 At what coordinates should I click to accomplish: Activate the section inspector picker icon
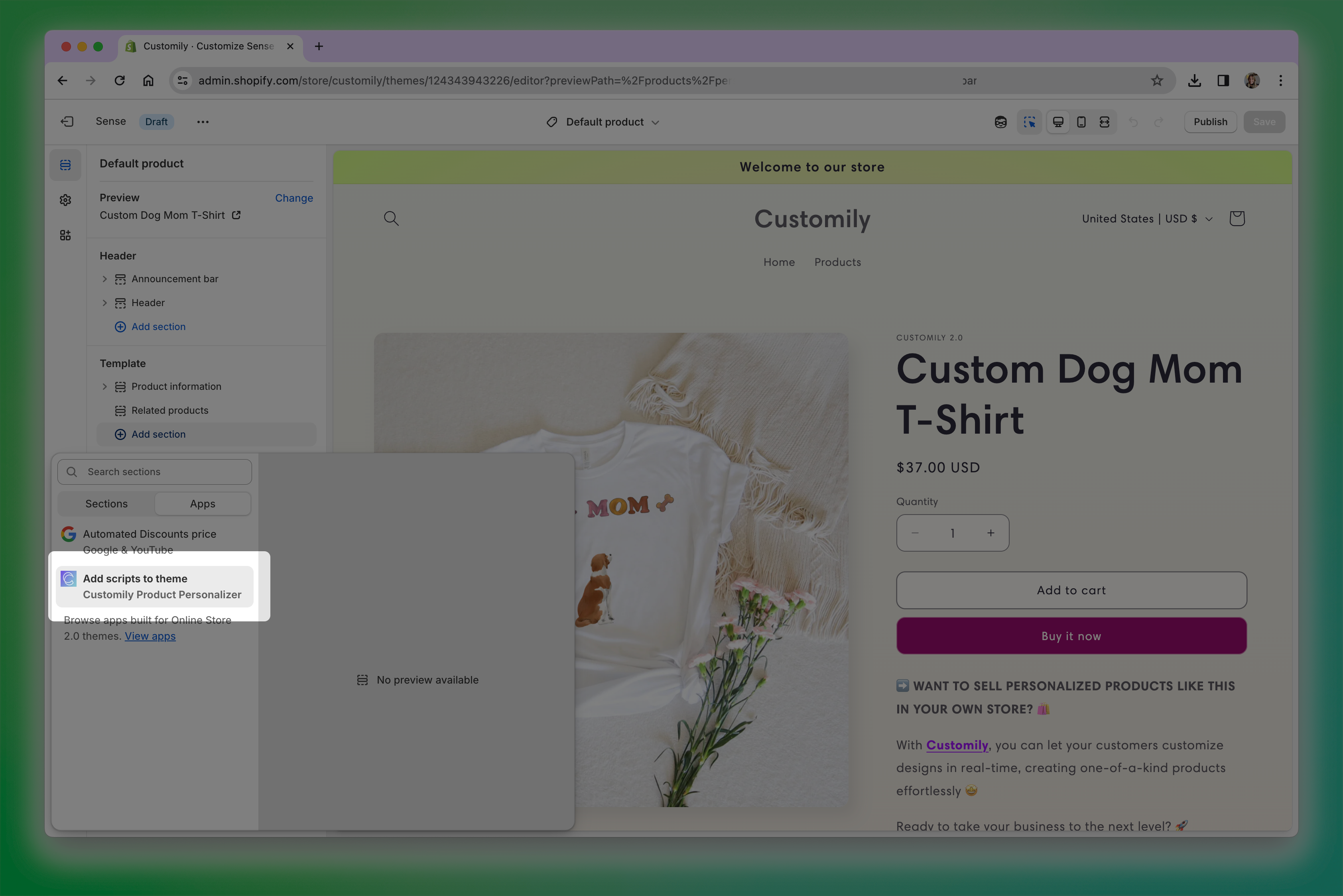1029,122
